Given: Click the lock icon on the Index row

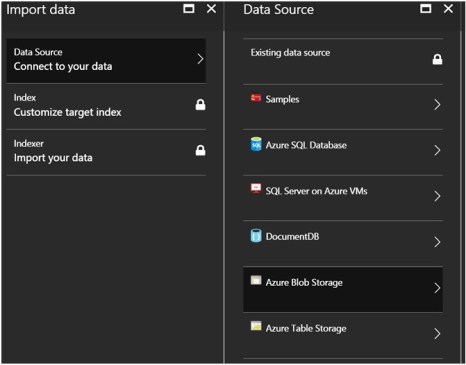Looking at the screenshot, I should click(x=200, y=105).
